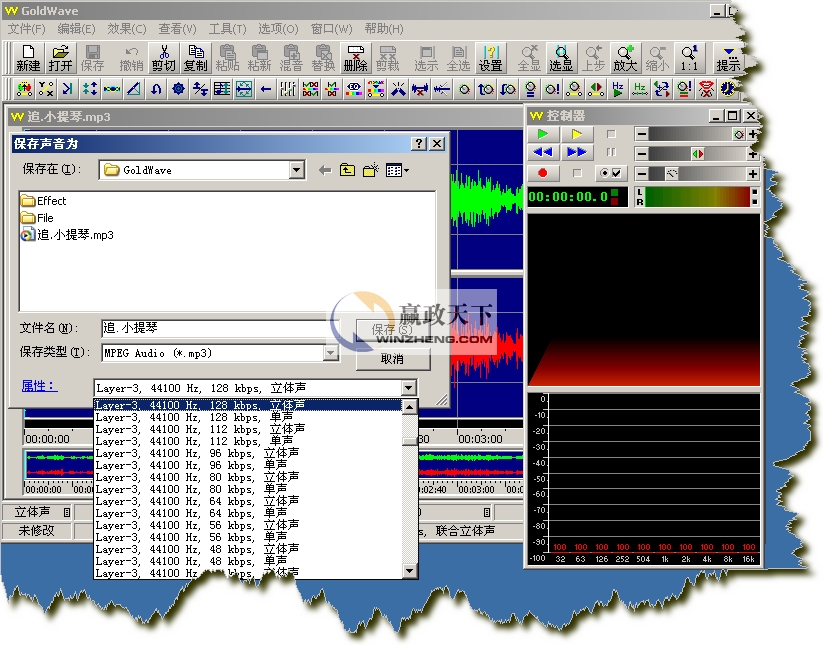This screenshot has width=823, height=645.
Task: Click the 新建 (New) toolbar icon
Action: pos(28,58)
